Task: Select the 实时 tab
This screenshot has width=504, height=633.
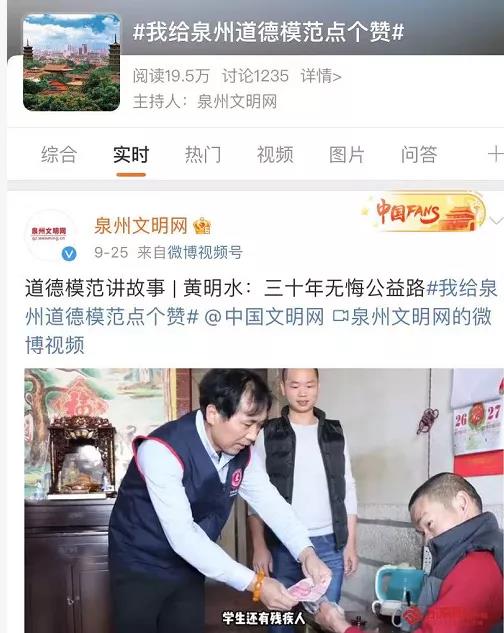Action: (131, 155)
